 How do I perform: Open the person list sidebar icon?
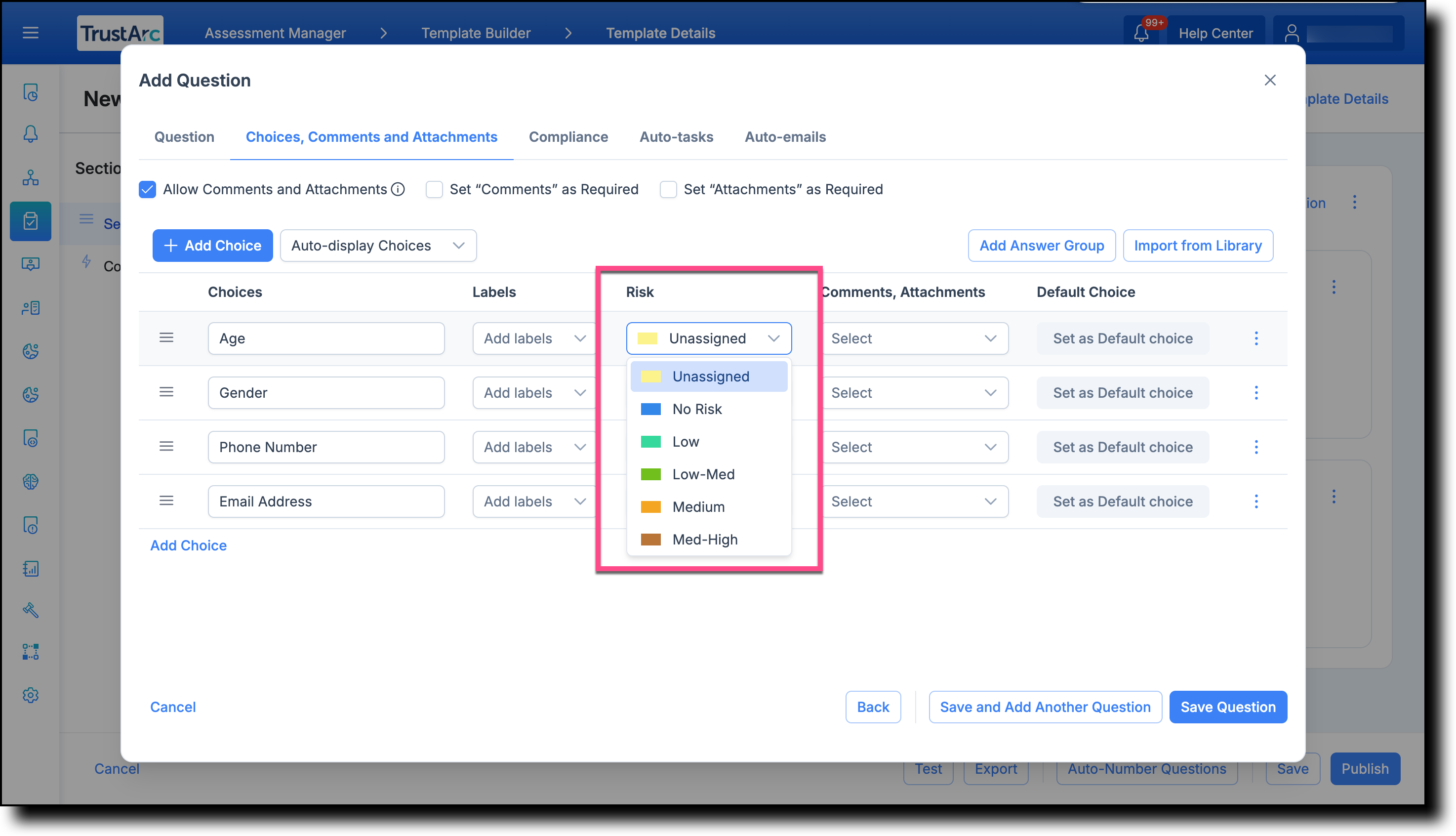tap(31, 308)
